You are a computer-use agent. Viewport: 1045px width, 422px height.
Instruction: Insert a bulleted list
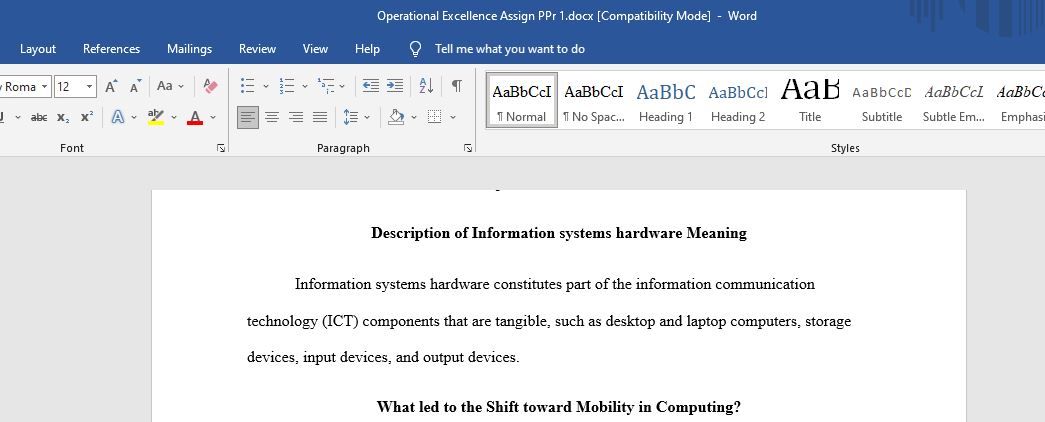[247, 86]
